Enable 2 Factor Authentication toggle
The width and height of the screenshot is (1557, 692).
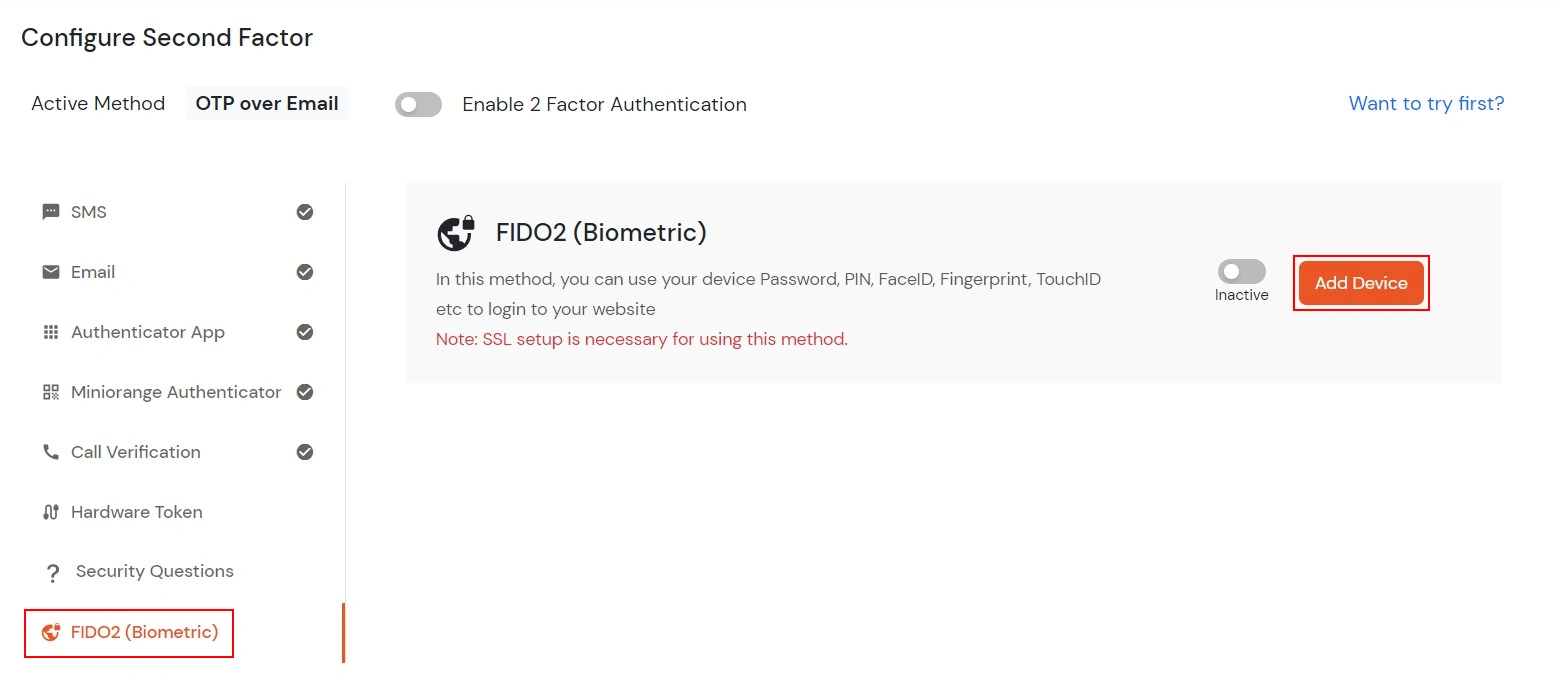point(418,104)
